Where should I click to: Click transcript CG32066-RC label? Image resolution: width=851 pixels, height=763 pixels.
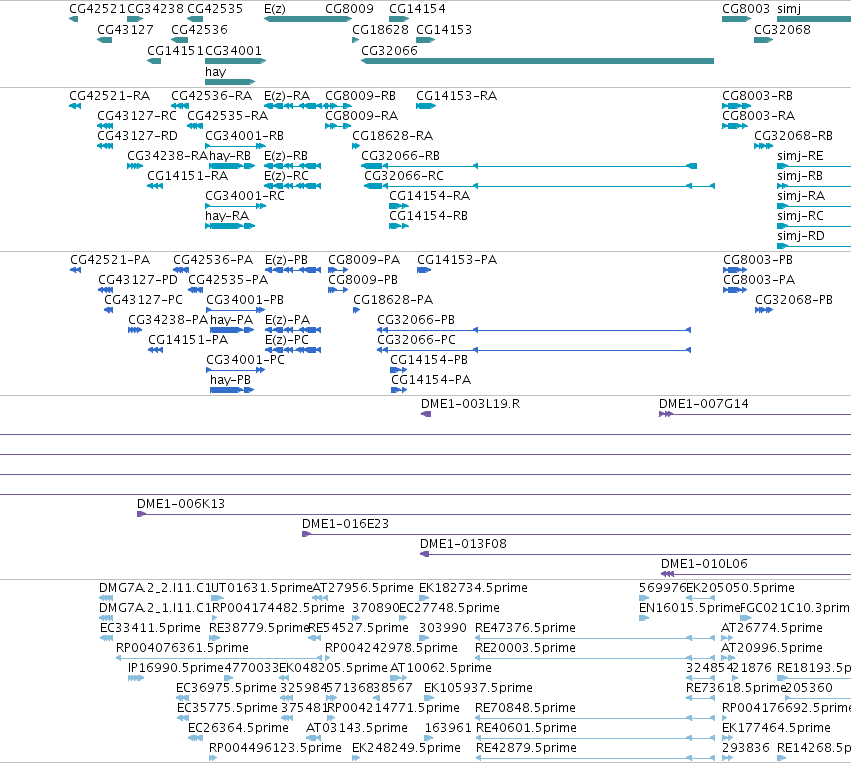[404, 176]
